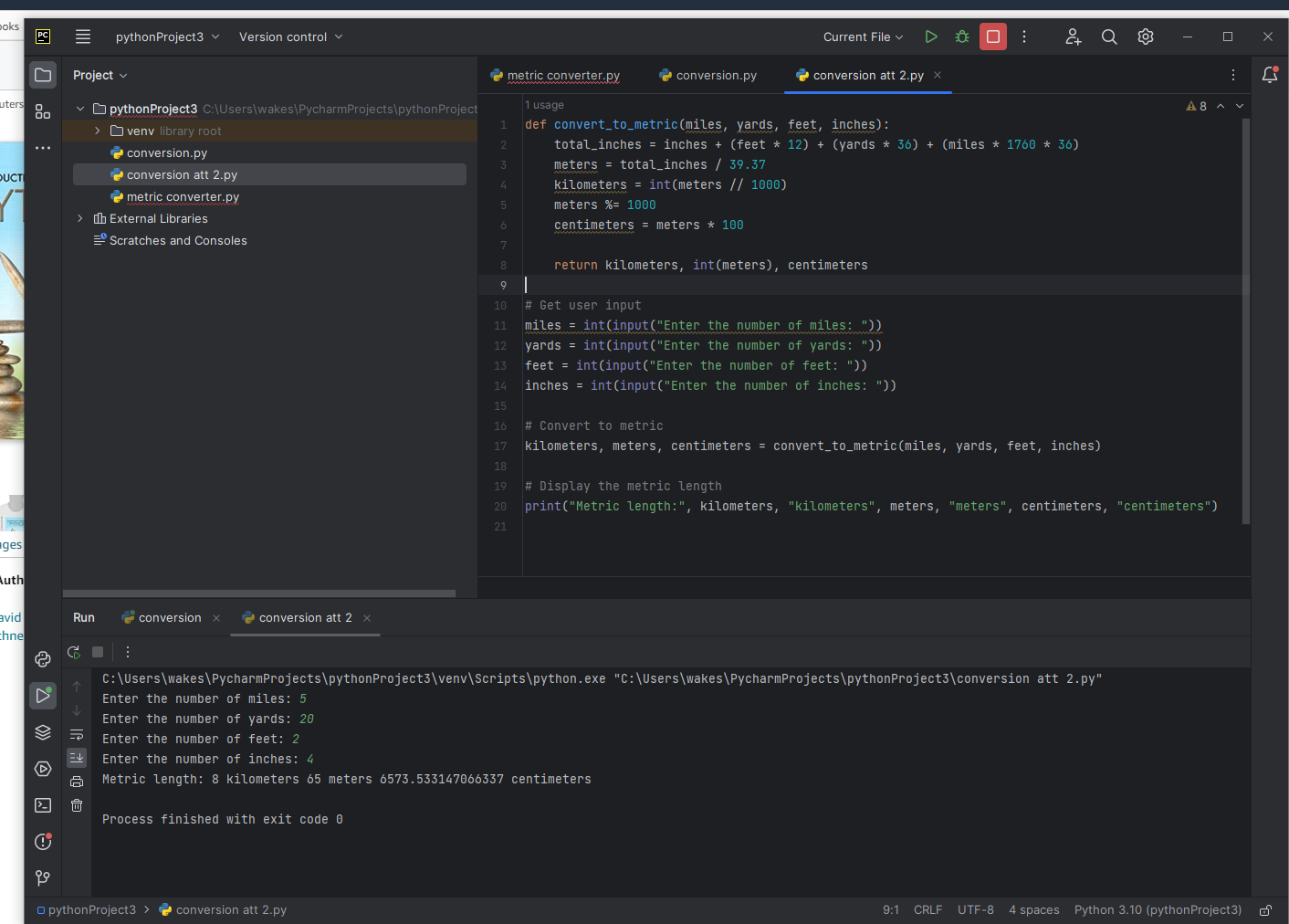Open Services tool window
Screen dimensions: 1289x924
tap(43, 769)
